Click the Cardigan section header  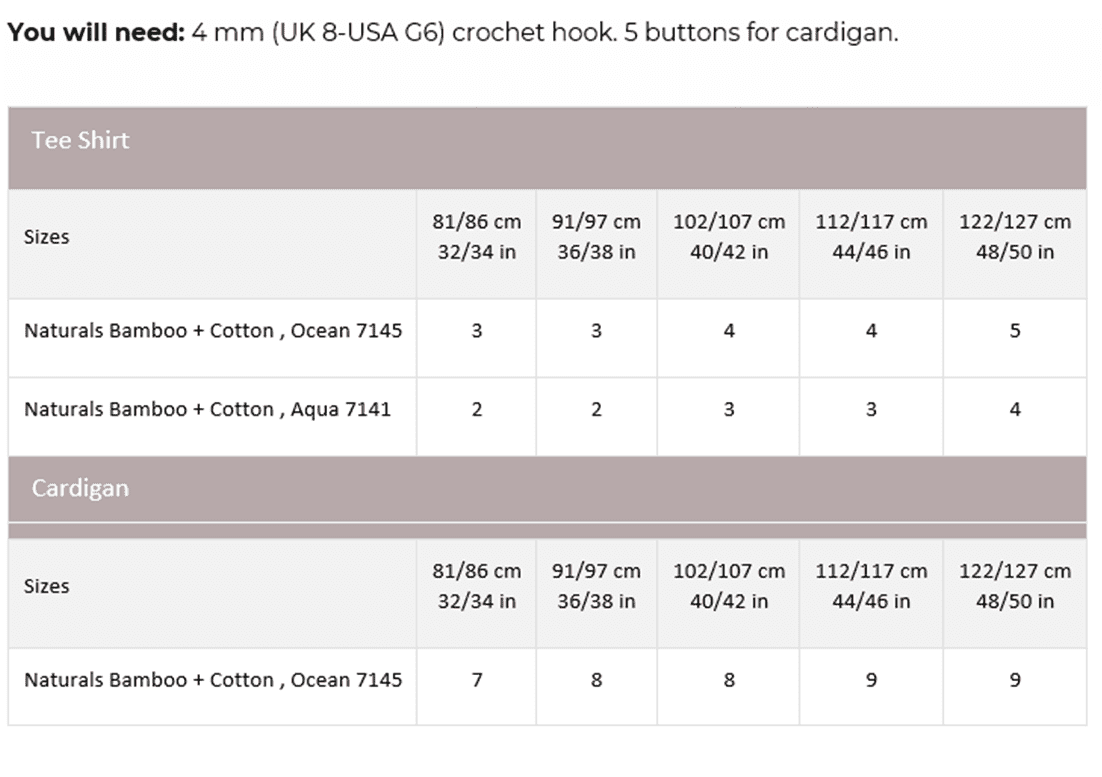[80, 488]
